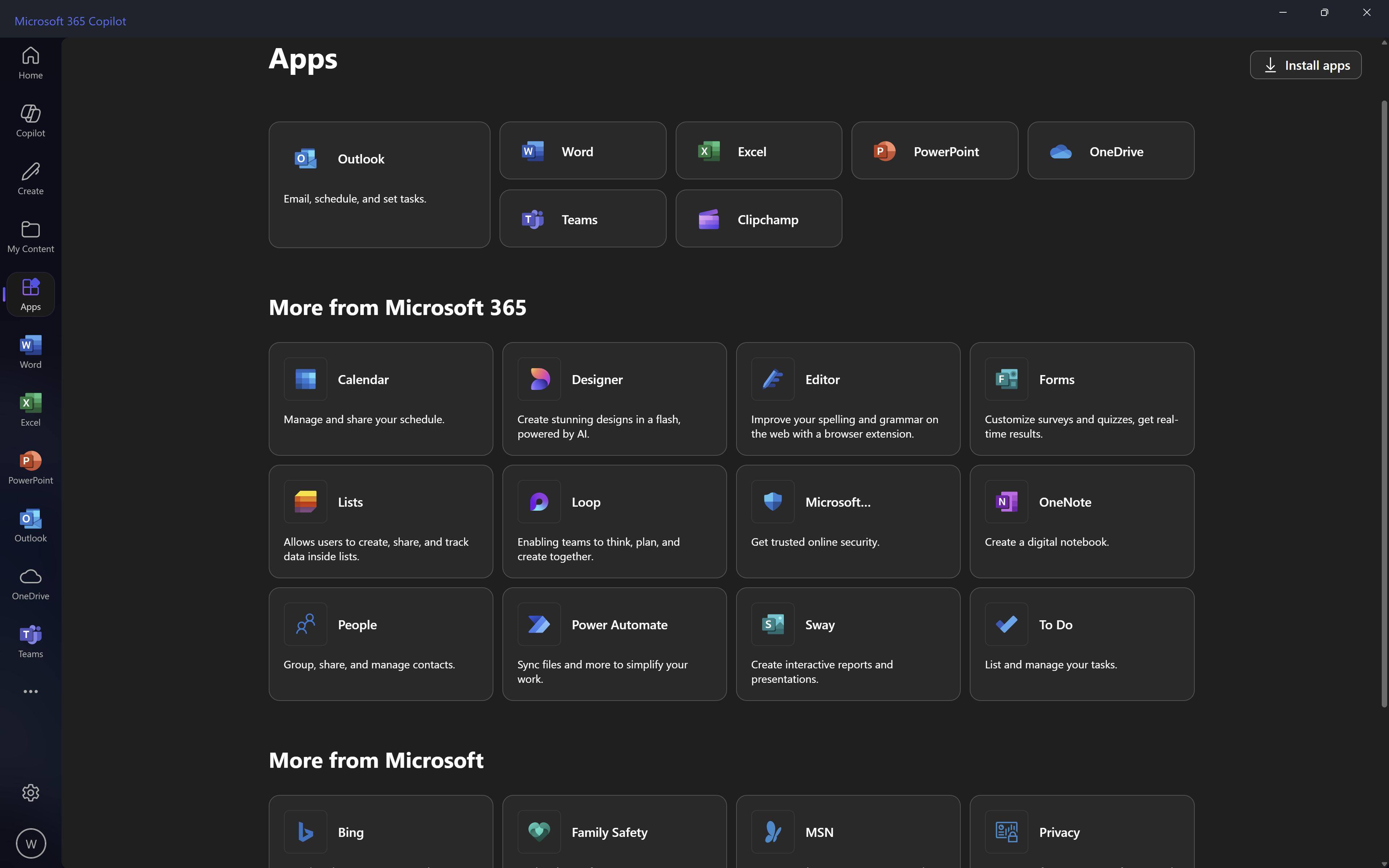Click the Clipchamp app icon
Screen dimensions: 1389x868
click(x=709, y=219)
